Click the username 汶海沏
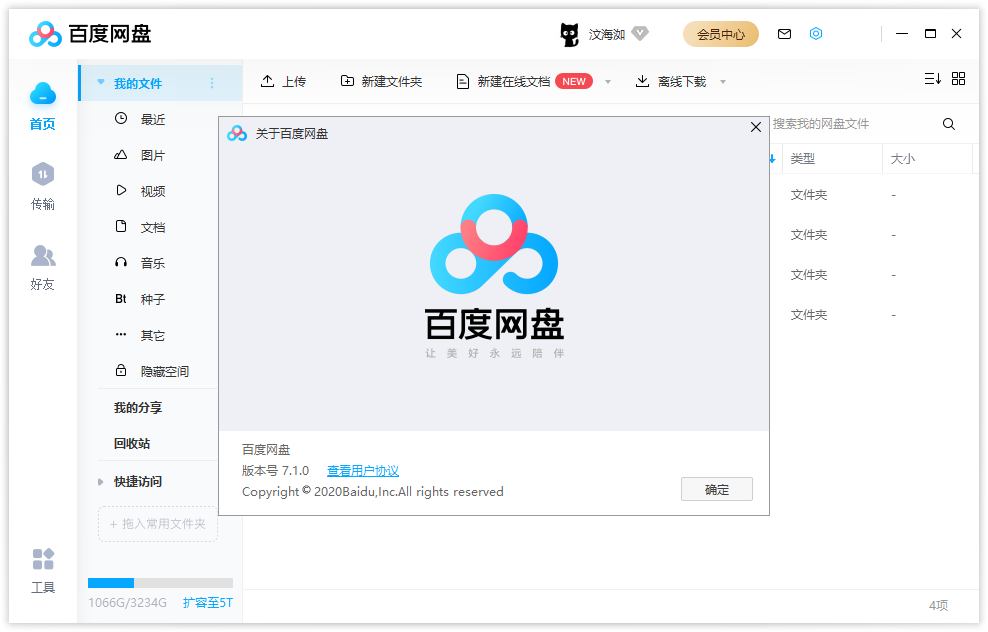This screenshot has width=988, height=632. [606, 35]
